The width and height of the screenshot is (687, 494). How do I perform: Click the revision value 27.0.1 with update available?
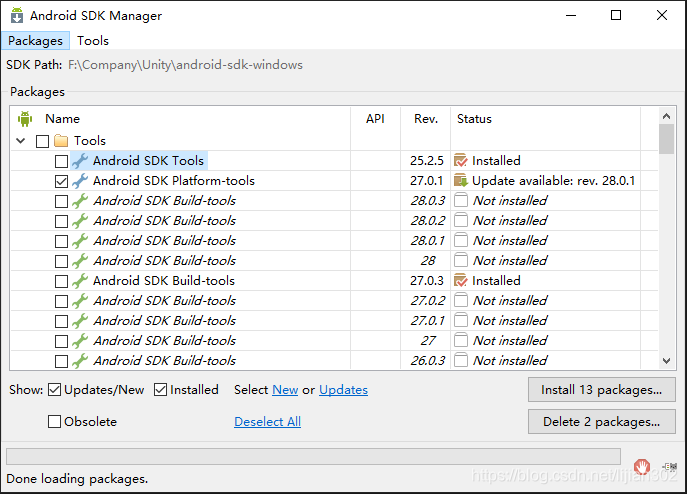[426, 181]
